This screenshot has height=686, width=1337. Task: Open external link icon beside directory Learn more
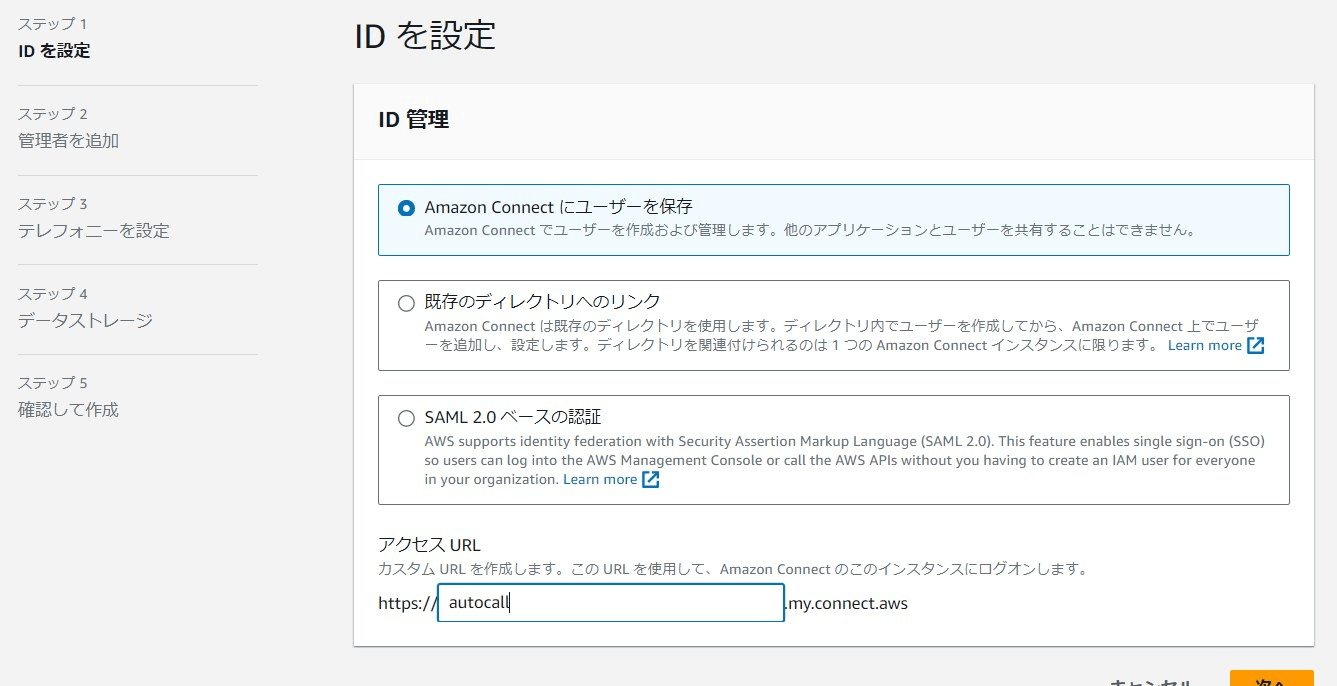[1256, 345]
